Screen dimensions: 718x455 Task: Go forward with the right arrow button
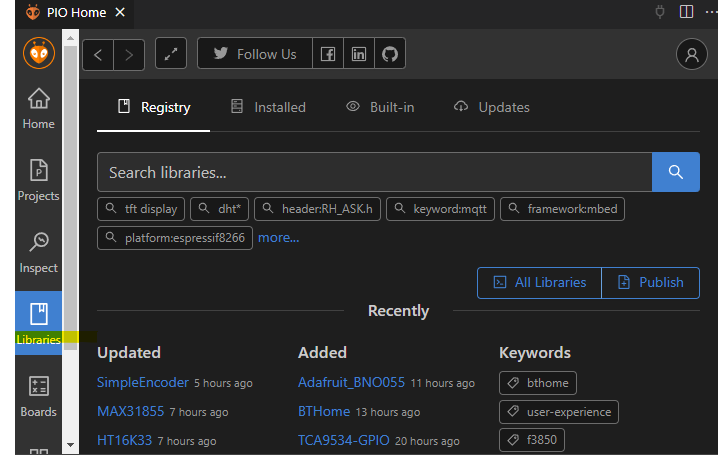[129, 55]
